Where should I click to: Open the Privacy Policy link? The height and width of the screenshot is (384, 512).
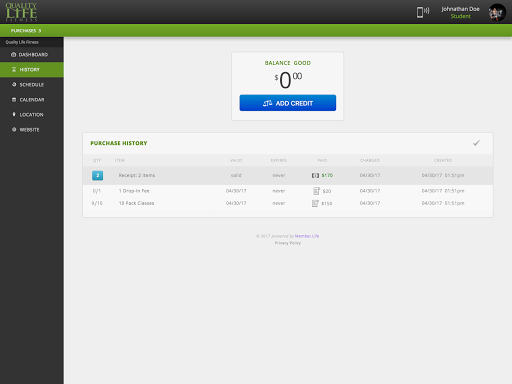tap(288, 243)
